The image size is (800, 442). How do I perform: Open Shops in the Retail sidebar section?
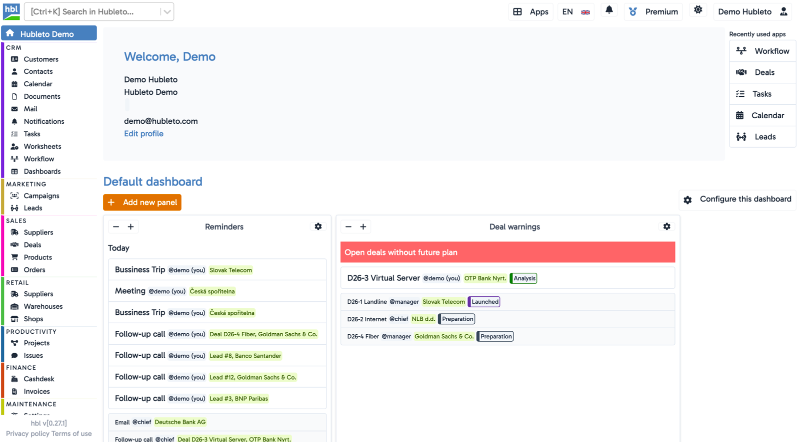coord(33,318)
